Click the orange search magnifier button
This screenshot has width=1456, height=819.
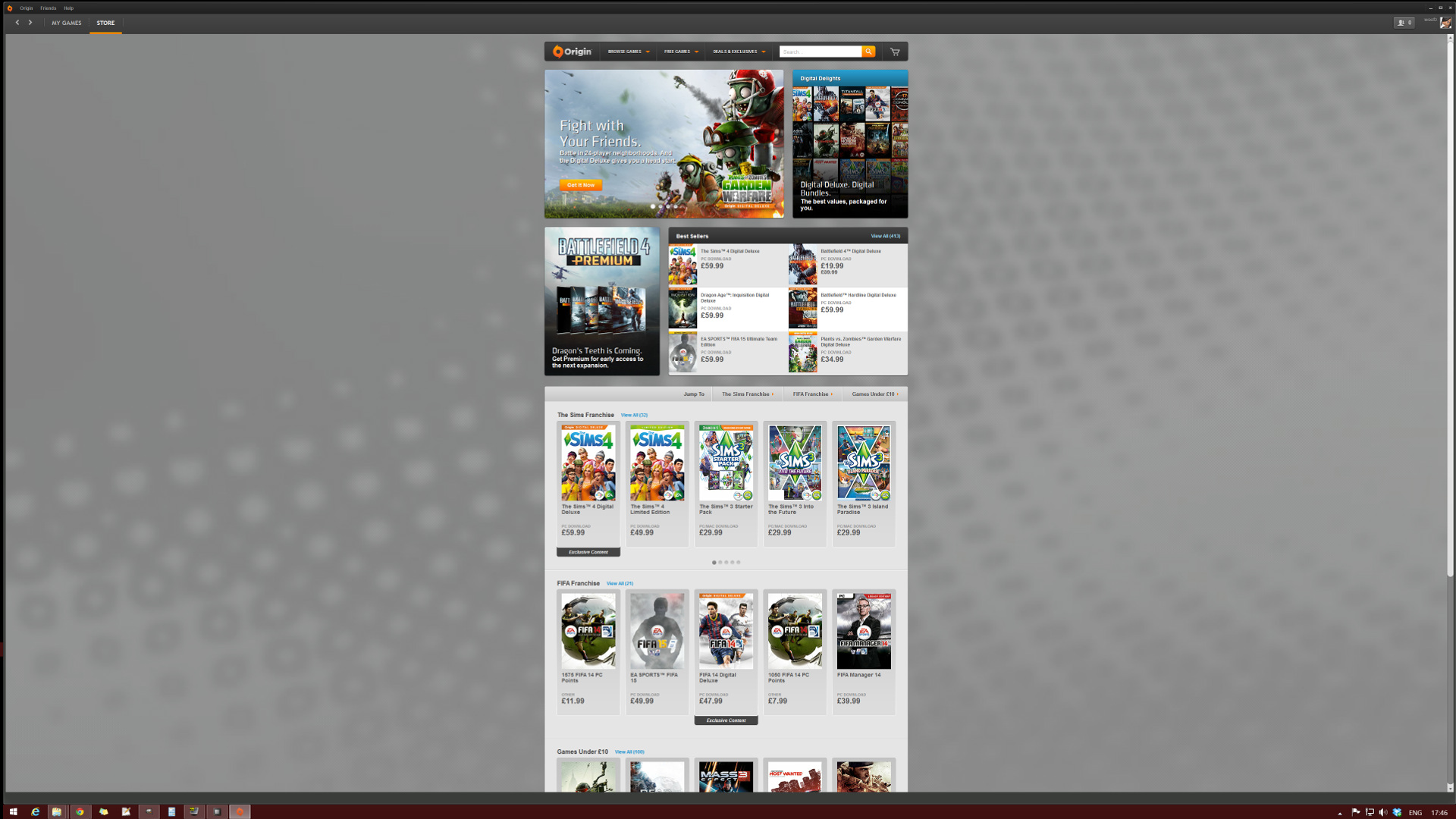coord(868,52)
